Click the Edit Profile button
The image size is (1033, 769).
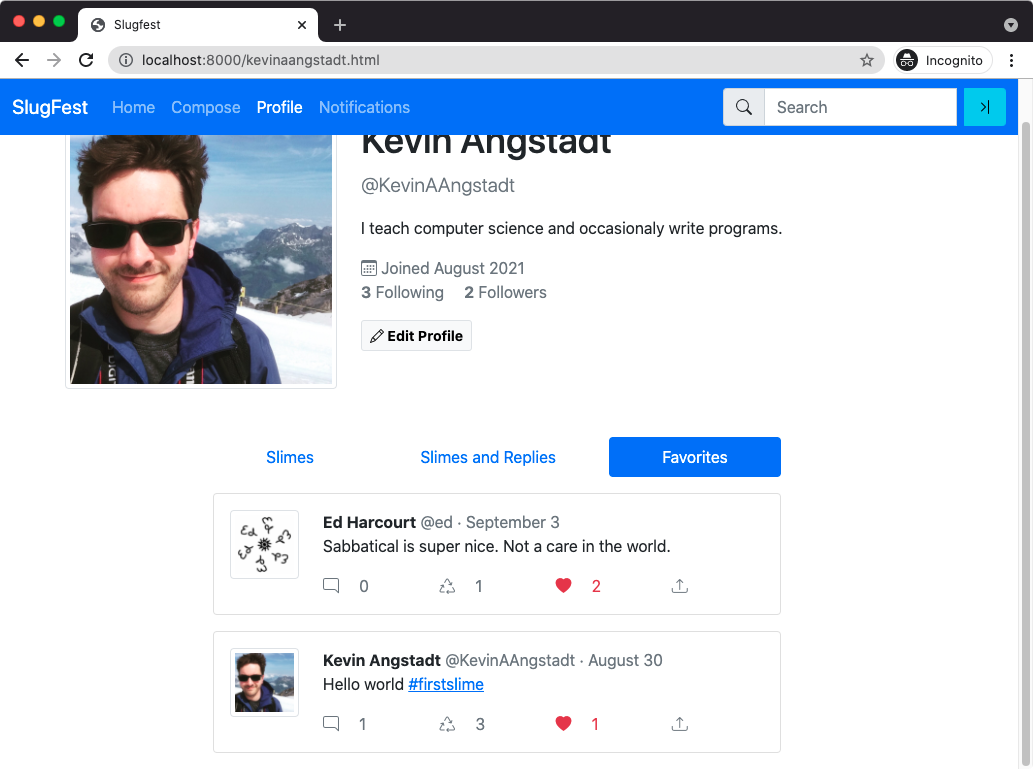(416, 335)
